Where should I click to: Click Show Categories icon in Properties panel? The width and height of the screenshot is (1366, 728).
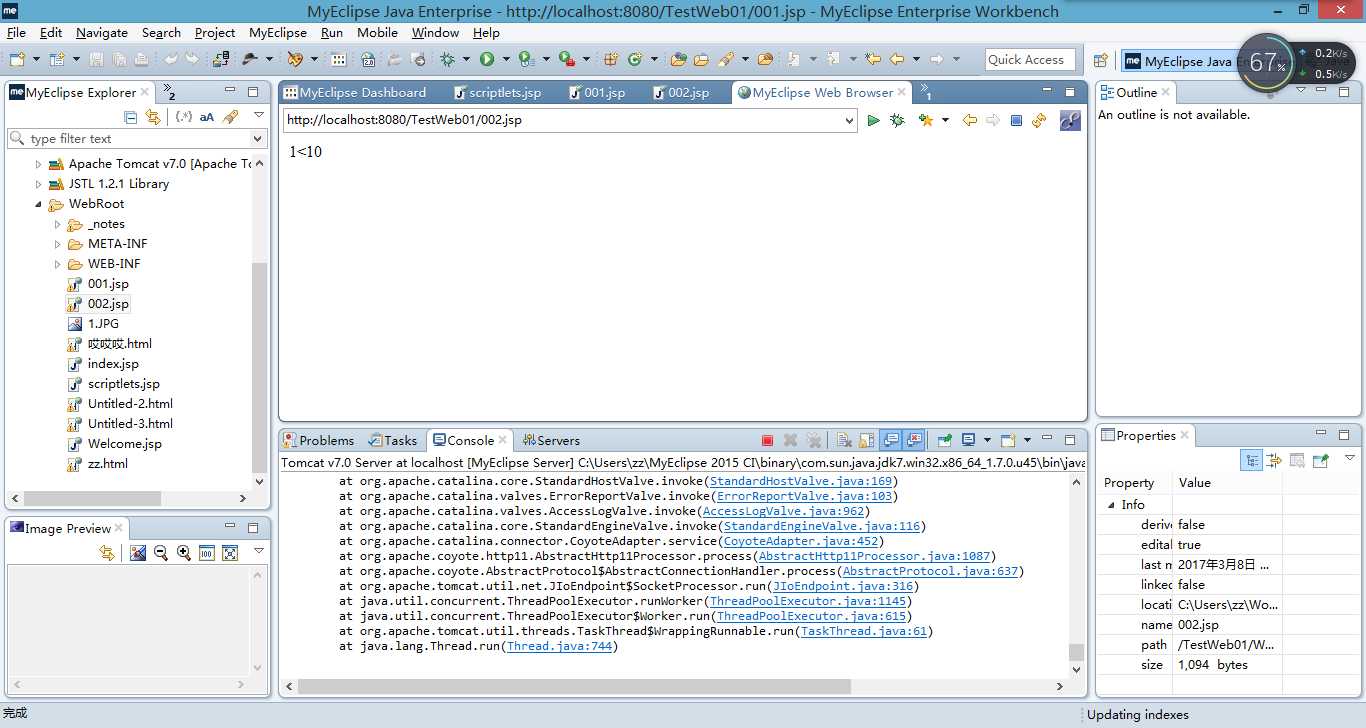coord(1252,460)
